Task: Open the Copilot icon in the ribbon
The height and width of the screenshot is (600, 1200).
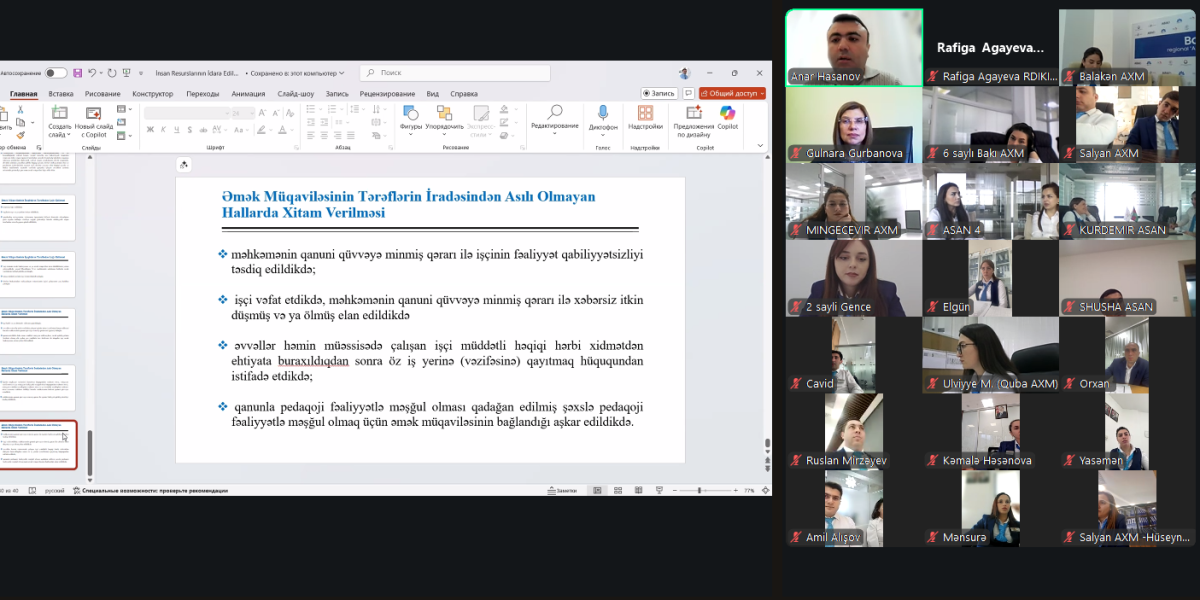Action: [x=727, y=114]
